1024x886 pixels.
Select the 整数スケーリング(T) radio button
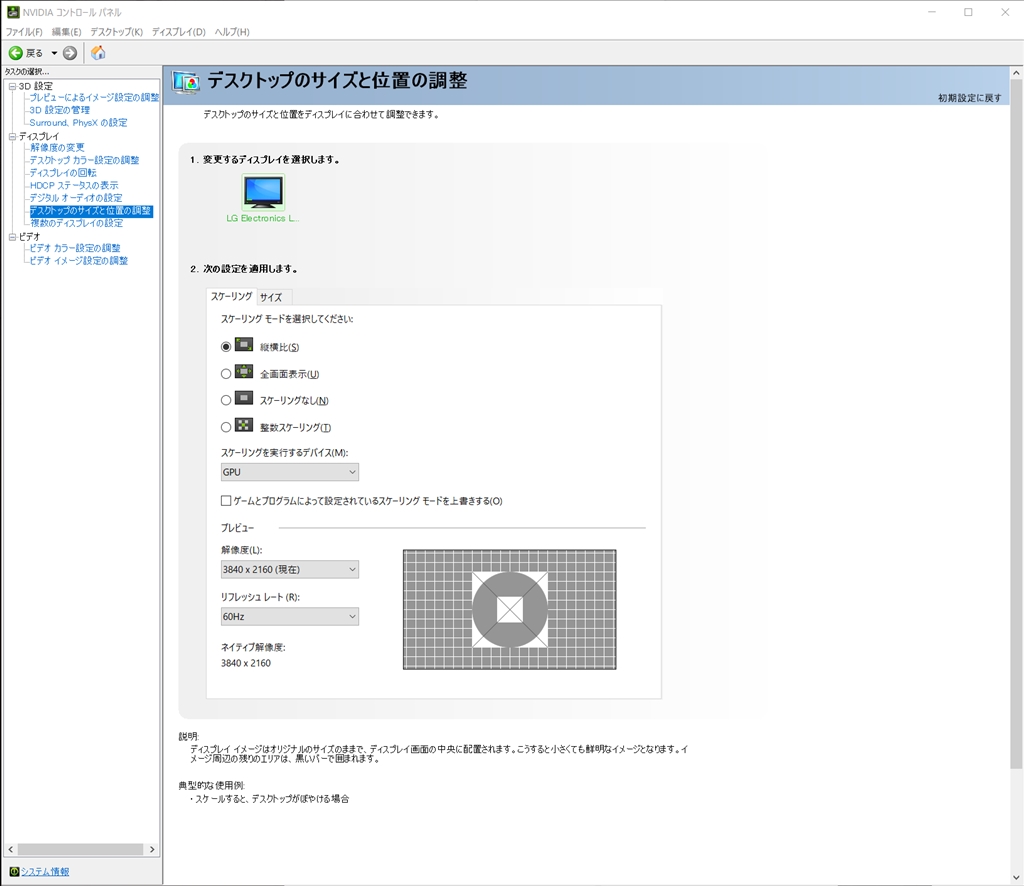(x=226, y=427)
